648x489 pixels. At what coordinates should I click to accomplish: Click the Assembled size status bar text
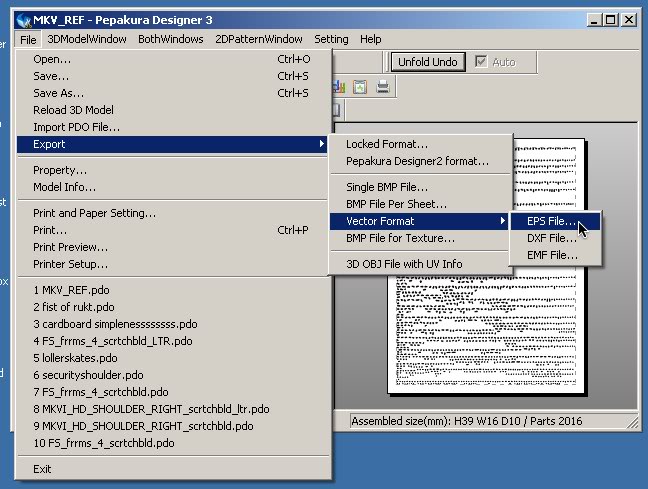coord(467,421)
